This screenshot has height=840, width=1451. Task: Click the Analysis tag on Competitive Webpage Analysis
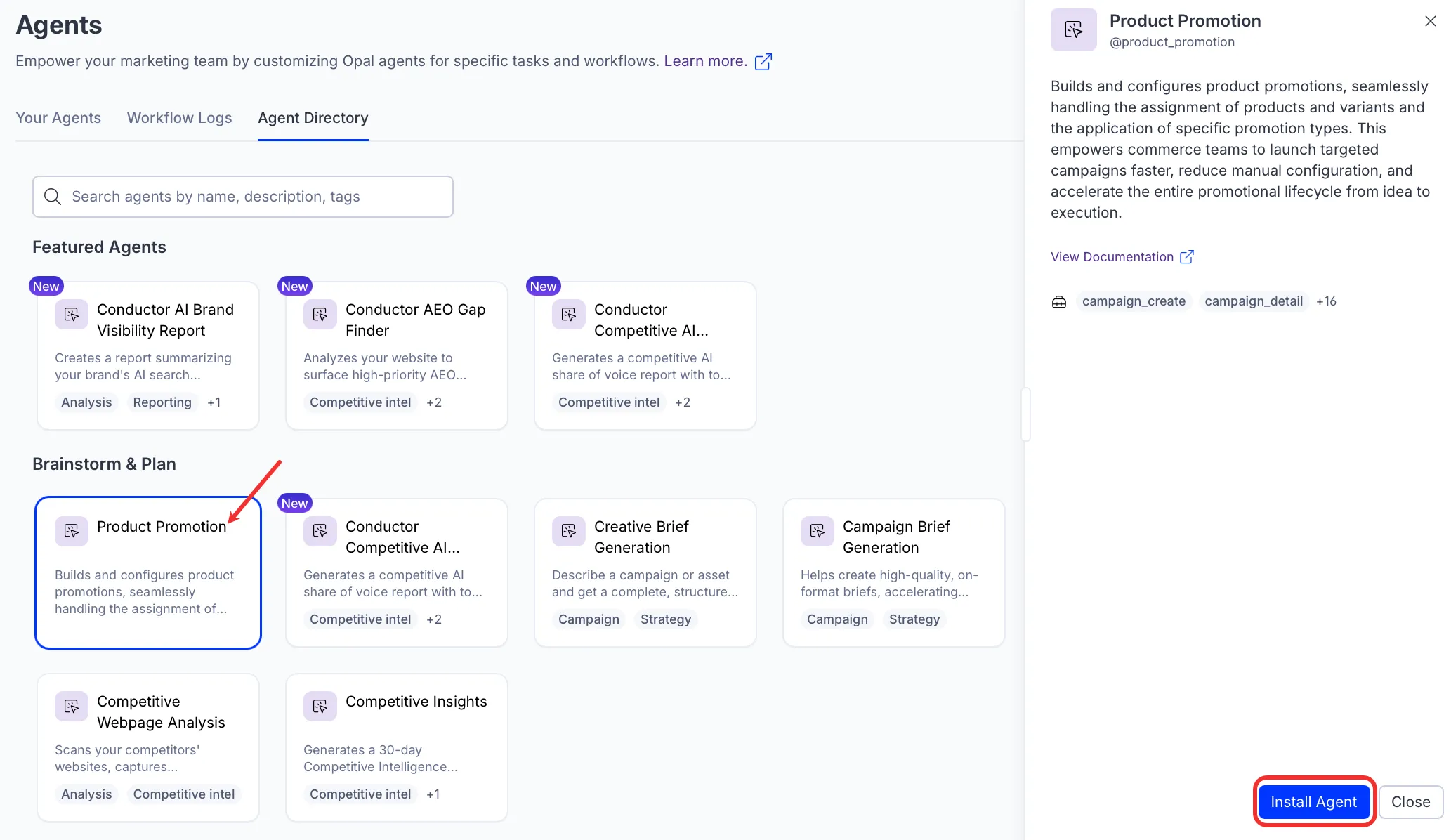click(86, 794)
